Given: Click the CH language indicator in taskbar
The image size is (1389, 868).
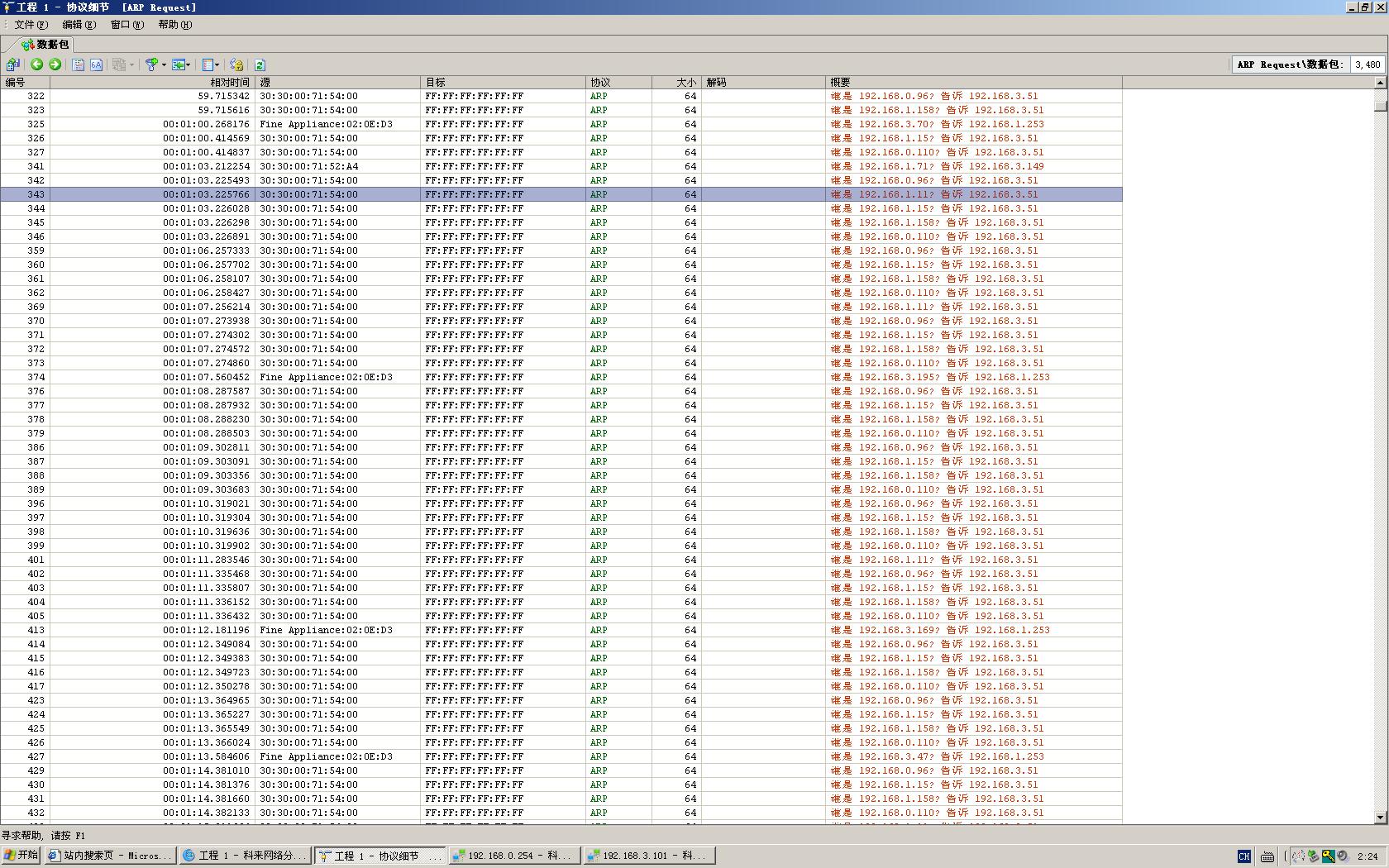Looking at the screenshot, I should [1243, 856].
